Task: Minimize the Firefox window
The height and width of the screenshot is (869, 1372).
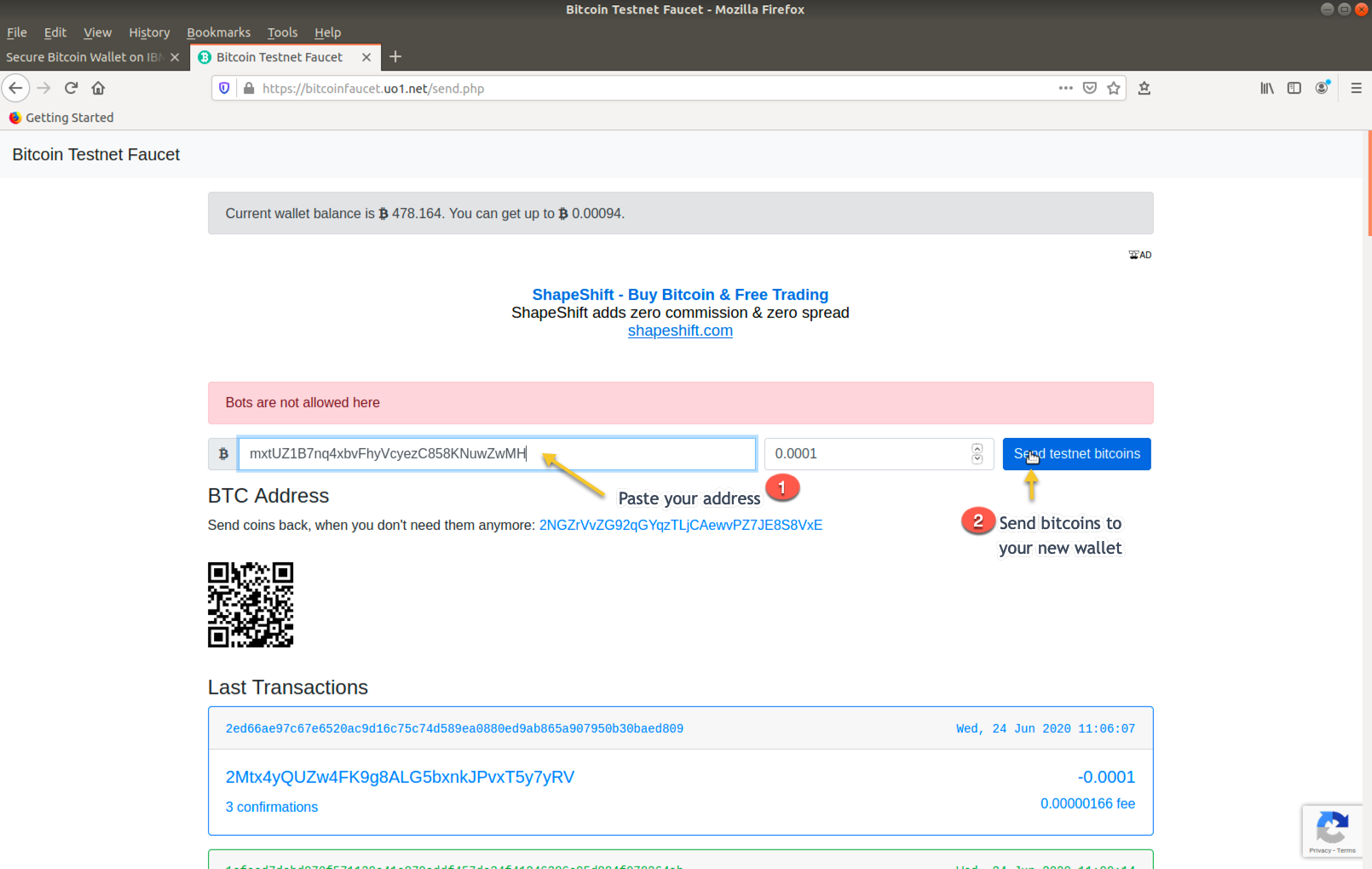Action: 1327,9
